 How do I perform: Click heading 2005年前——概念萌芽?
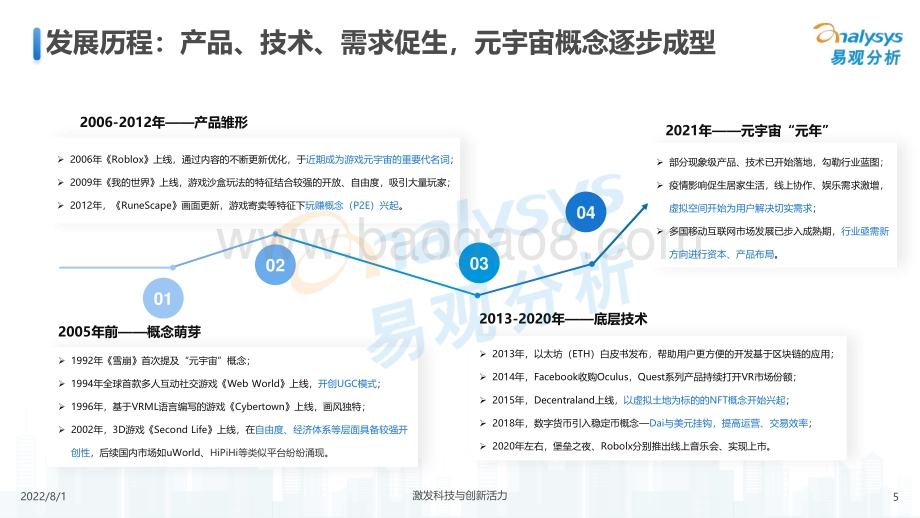pyautogui.click(x=129, y=332)
